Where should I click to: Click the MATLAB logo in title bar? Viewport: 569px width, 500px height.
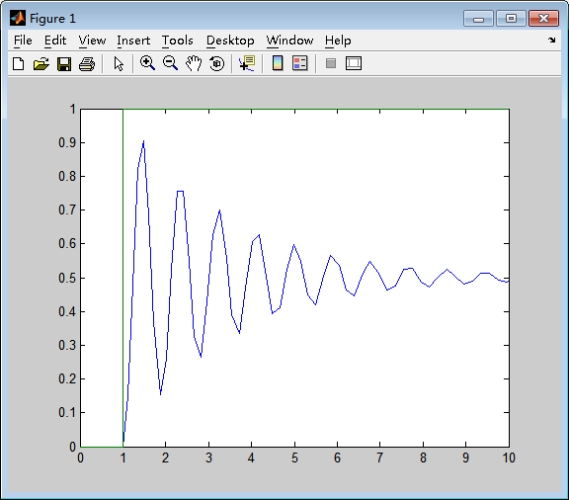click(17, 18)
